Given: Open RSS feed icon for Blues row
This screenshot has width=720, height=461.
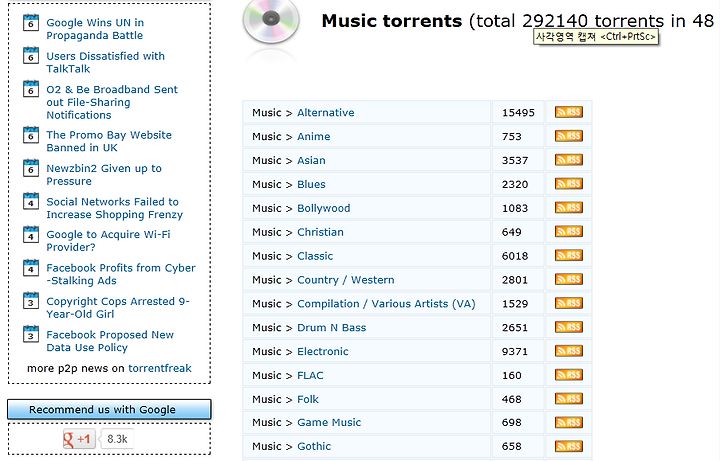Looking at the screenshot, I should coord(568,184).
